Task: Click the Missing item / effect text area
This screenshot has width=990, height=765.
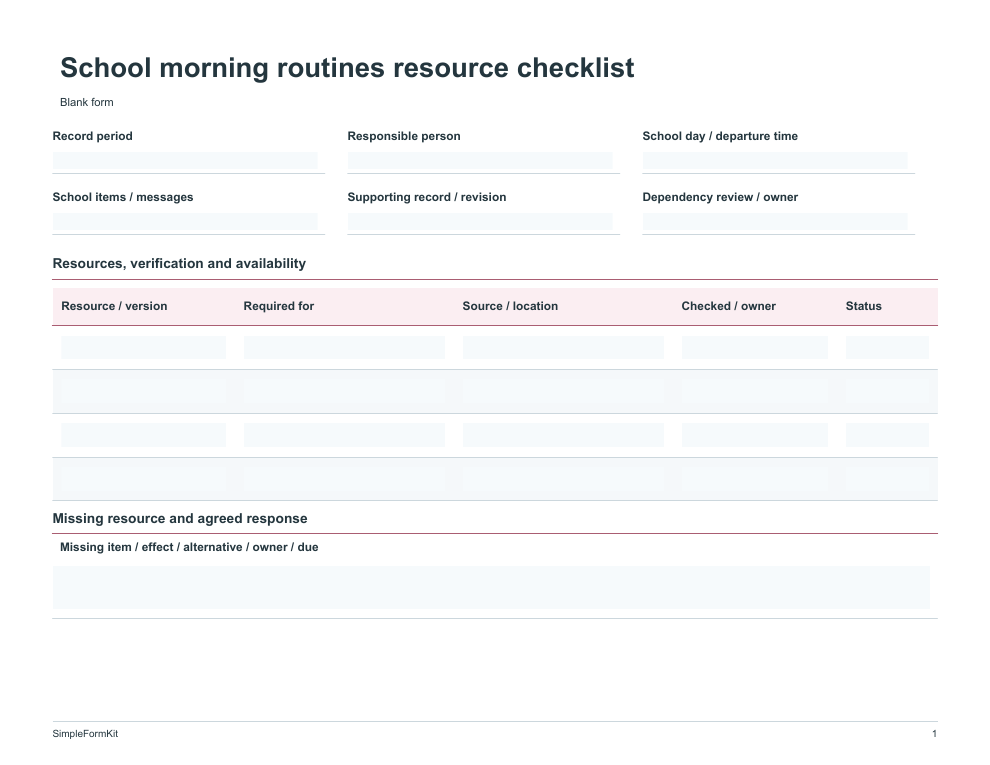Action: pyautogui.click(x=491, y=587)
